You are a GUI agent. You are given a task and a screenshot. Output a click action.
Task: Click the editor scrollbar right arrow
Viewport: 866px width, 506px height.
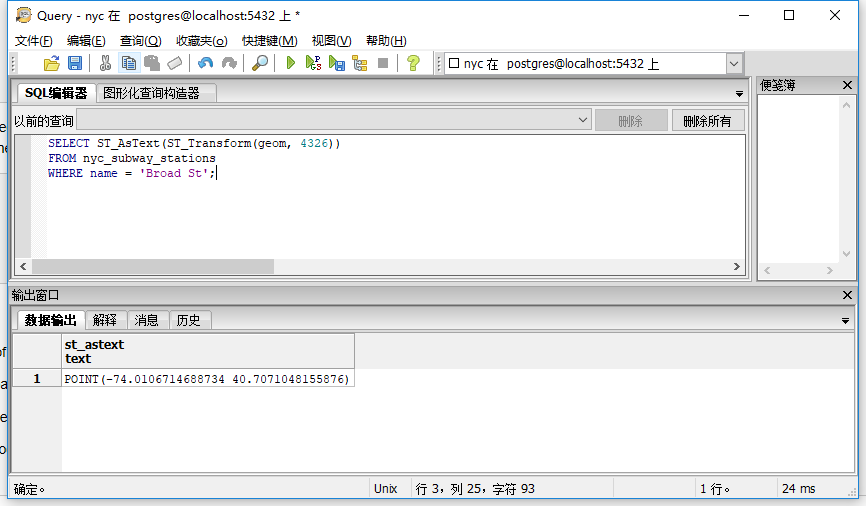[737, 266]
